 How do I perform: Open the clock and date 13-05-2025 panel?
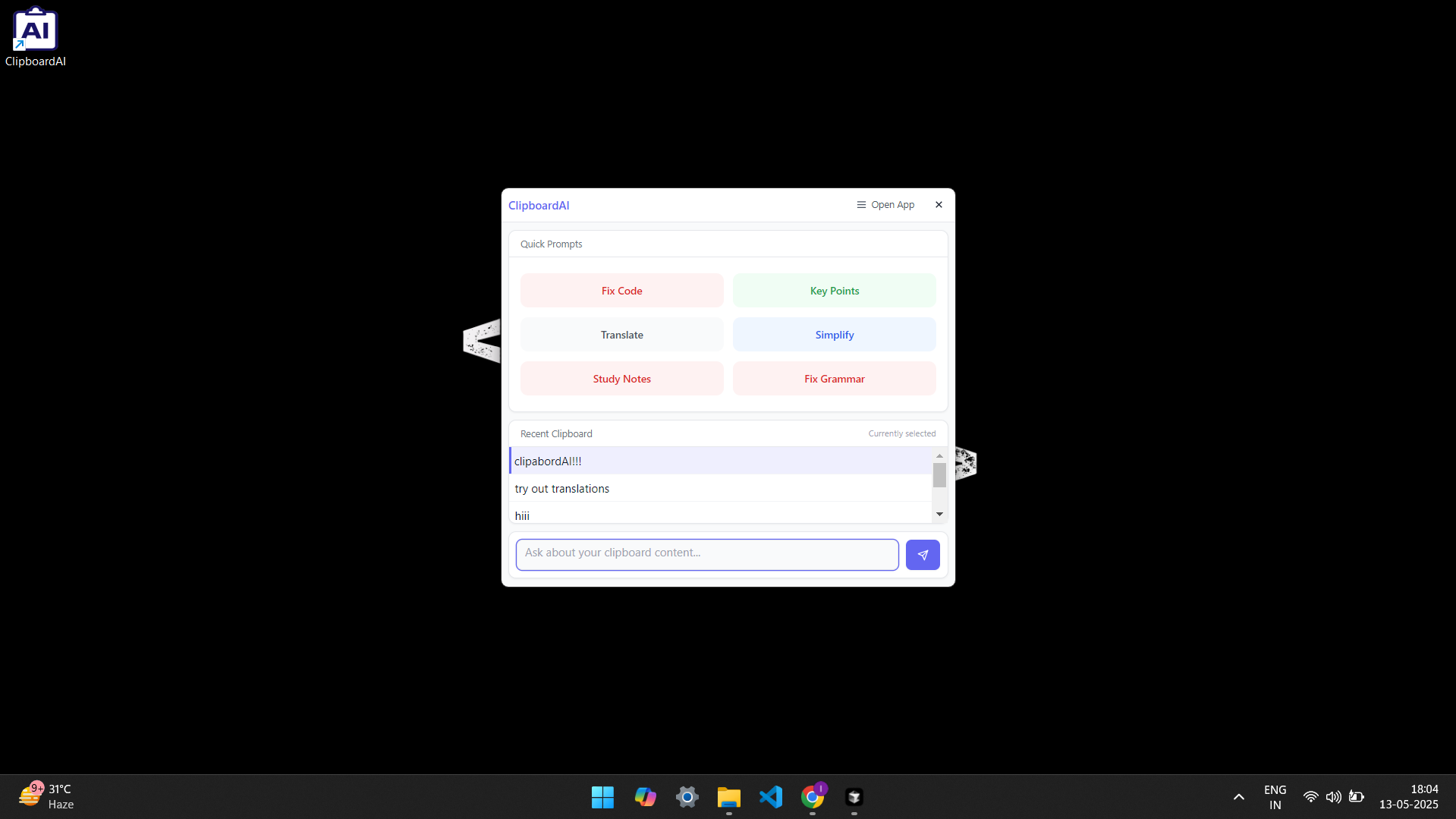pos(1408,797)
